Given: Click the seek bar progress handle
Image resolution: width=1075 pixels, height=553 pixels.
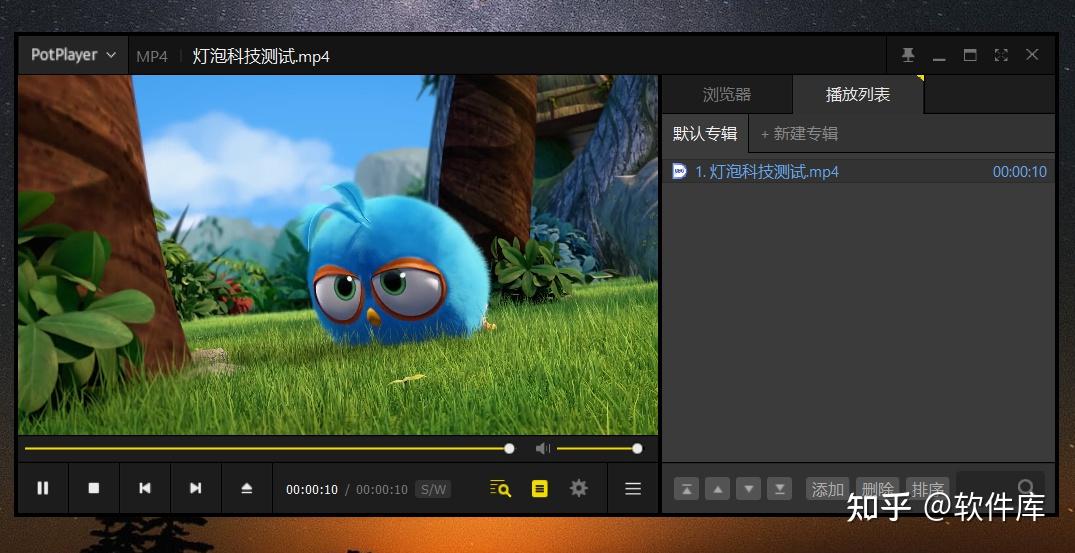Looking at the screenshot, I should tap(509, 449).
